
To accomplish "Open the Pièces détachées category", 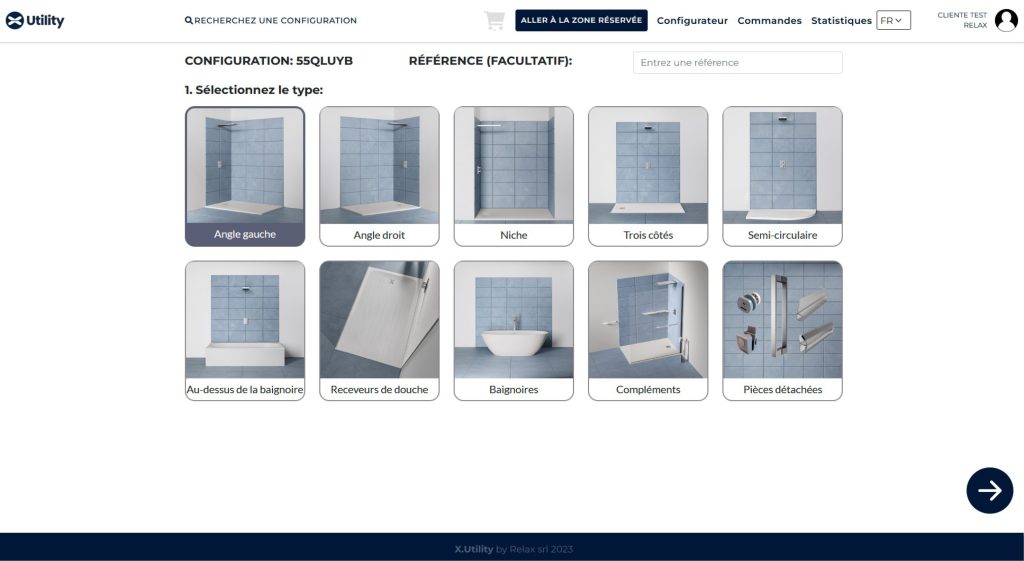I will pyautogui.click(x=782, y=330).
